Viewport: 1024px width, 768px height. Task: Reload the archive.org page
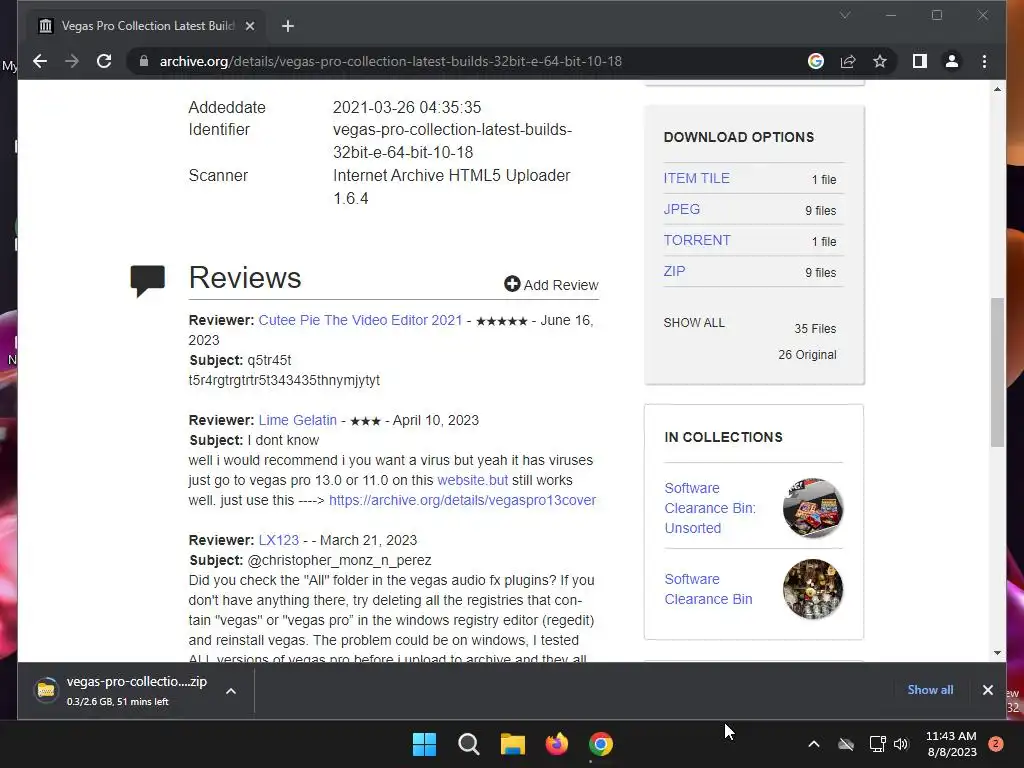click(x=104, y=61)
